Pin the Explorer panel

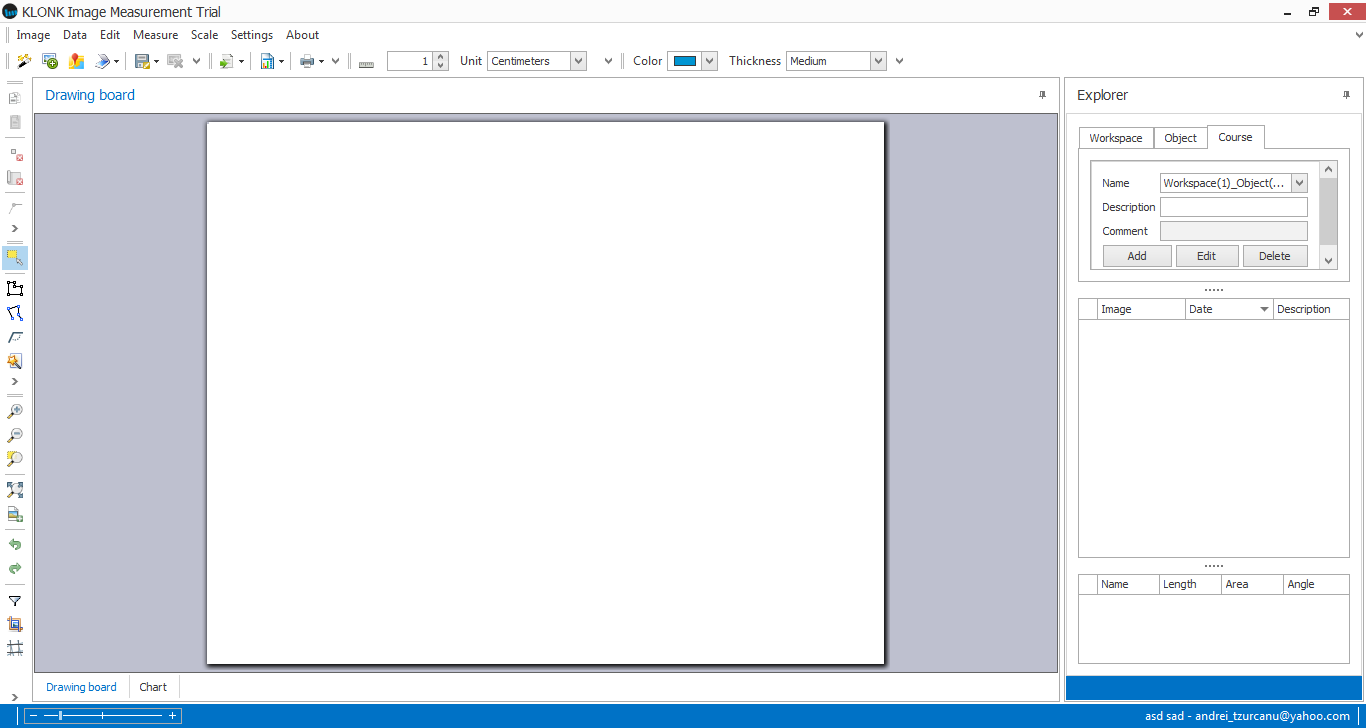[1346, 95]
